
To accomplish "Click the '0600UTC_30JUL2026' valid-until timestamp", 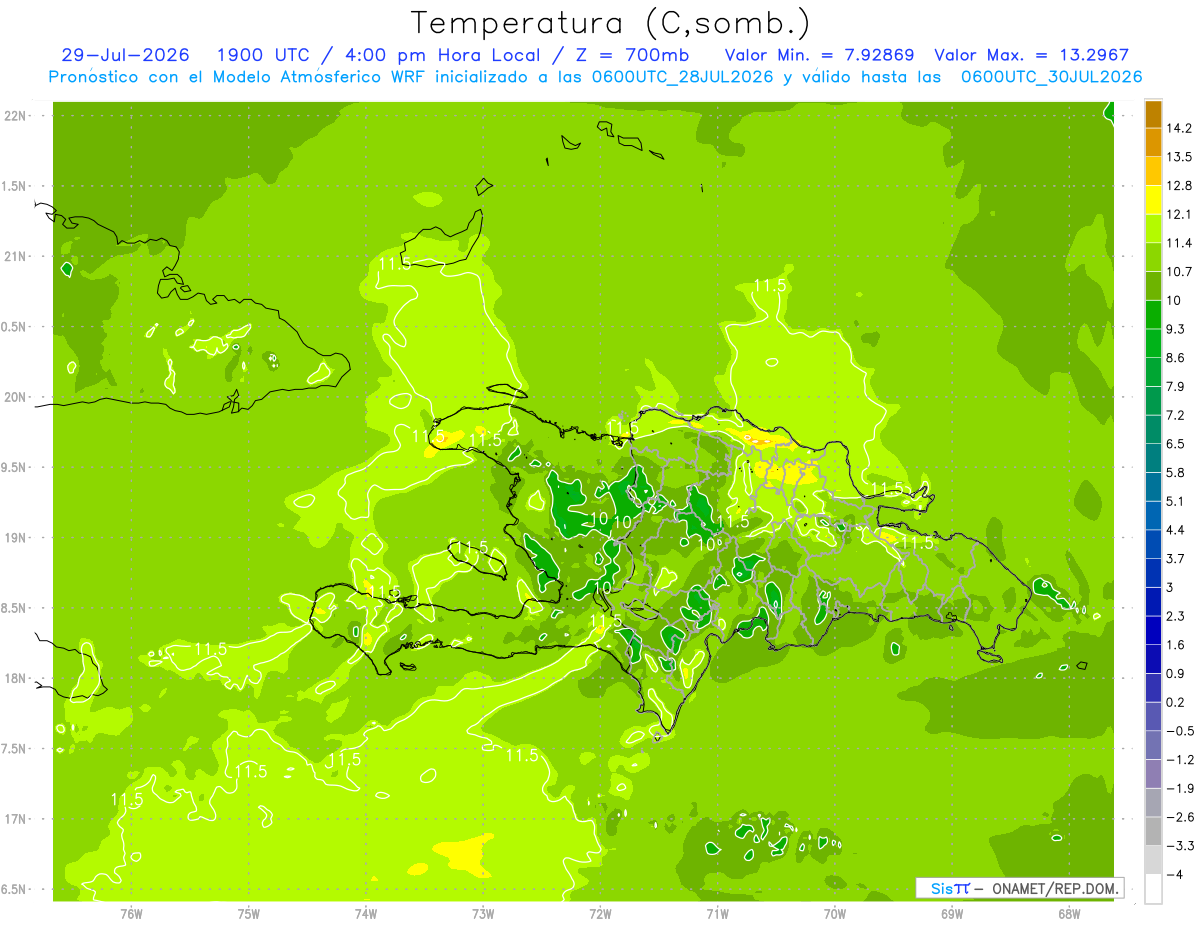I will click(x=1051, y=77).
